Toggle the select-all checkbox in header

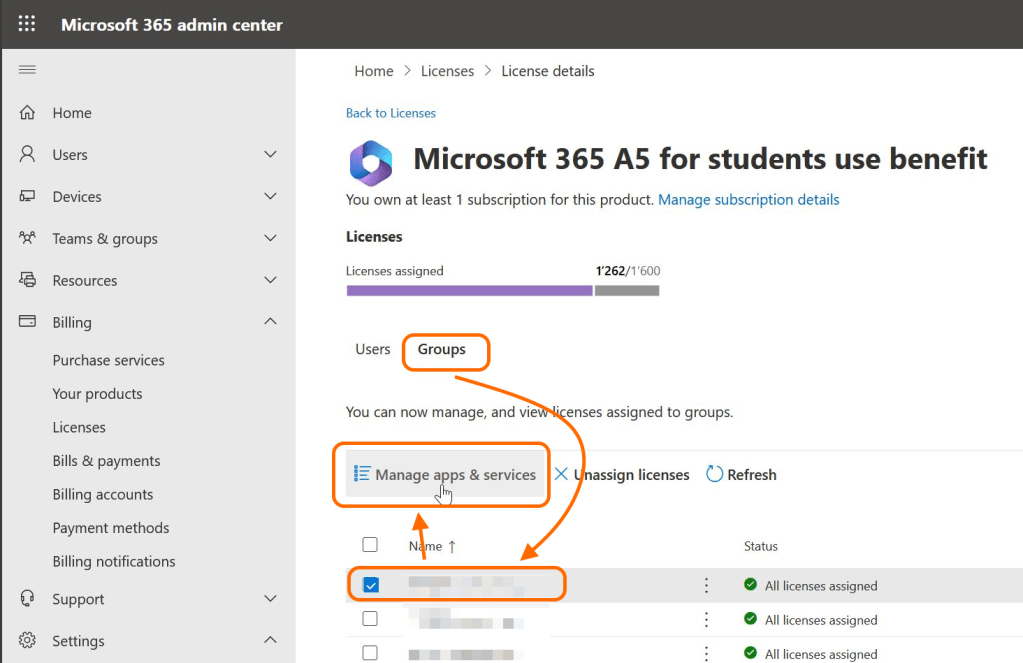click(370, 545)
